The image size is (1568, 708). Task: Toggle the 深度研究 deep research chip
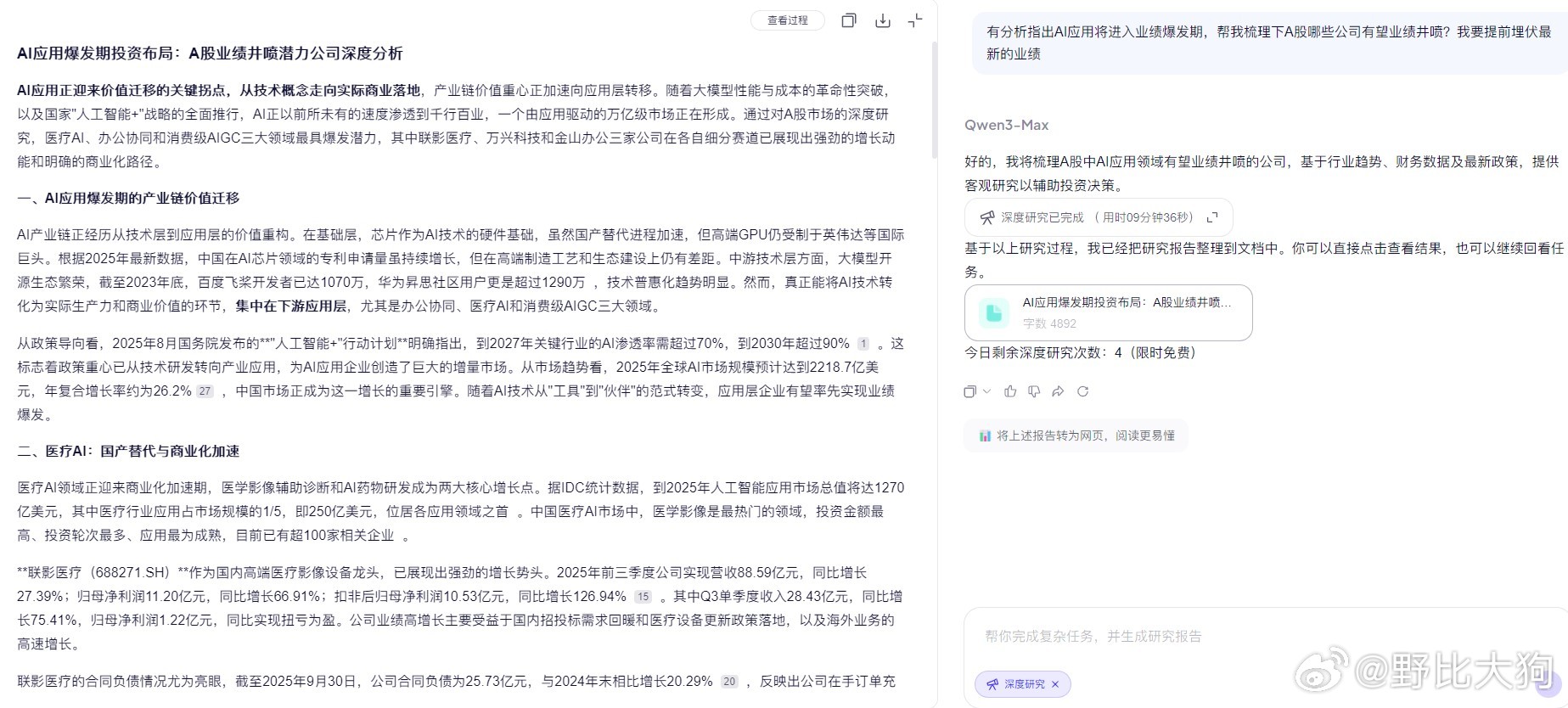click(1023, 684)
